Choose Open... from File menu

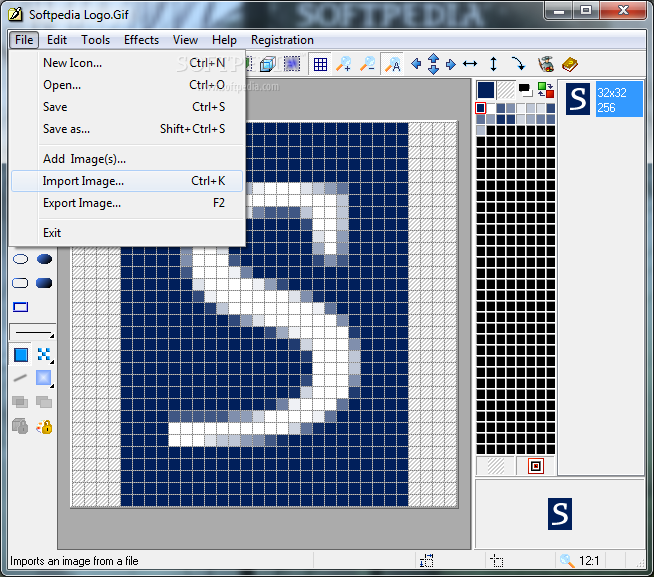127,85
